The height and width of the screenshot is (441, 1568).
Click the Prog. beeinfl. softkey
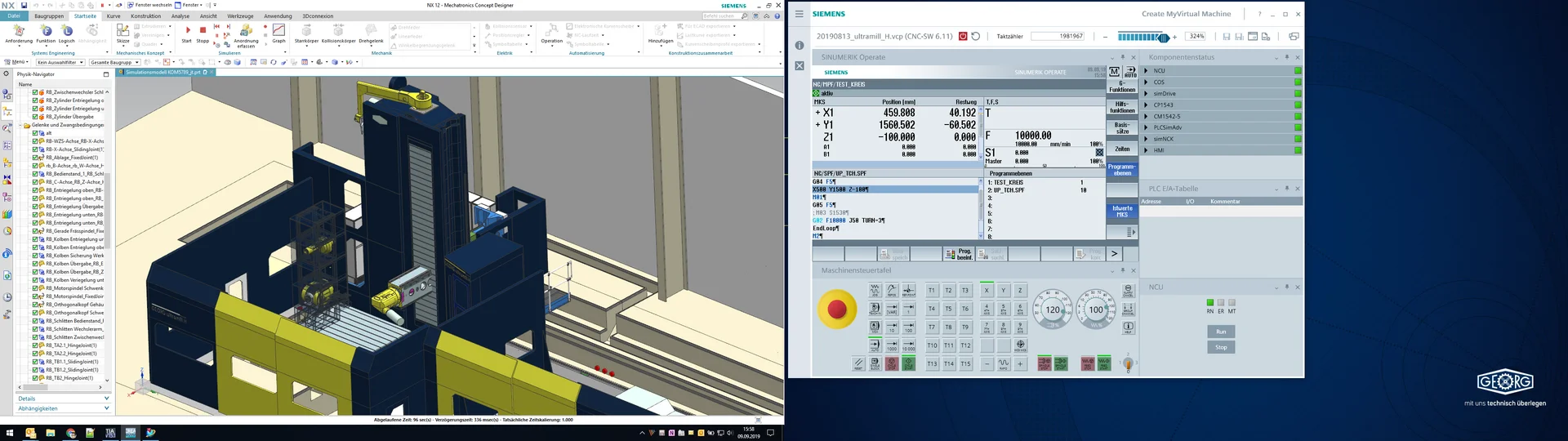pyautogui.click(x=959, y=254)
